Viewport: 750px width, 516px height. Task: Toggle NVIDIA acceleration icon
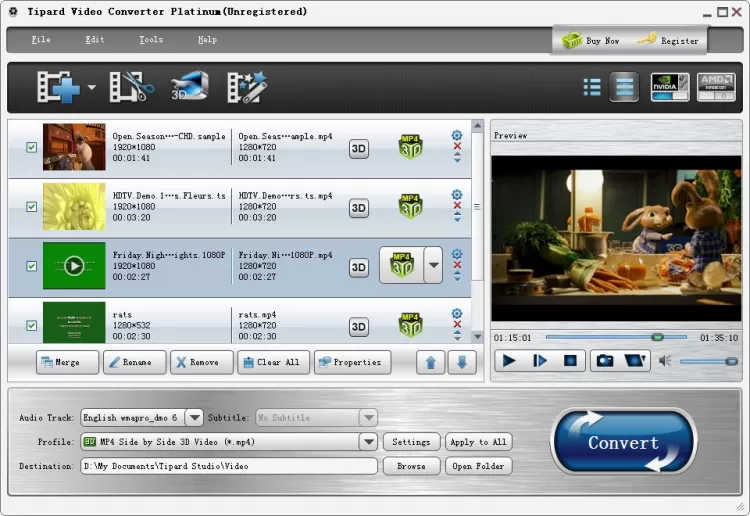(670, 87)
